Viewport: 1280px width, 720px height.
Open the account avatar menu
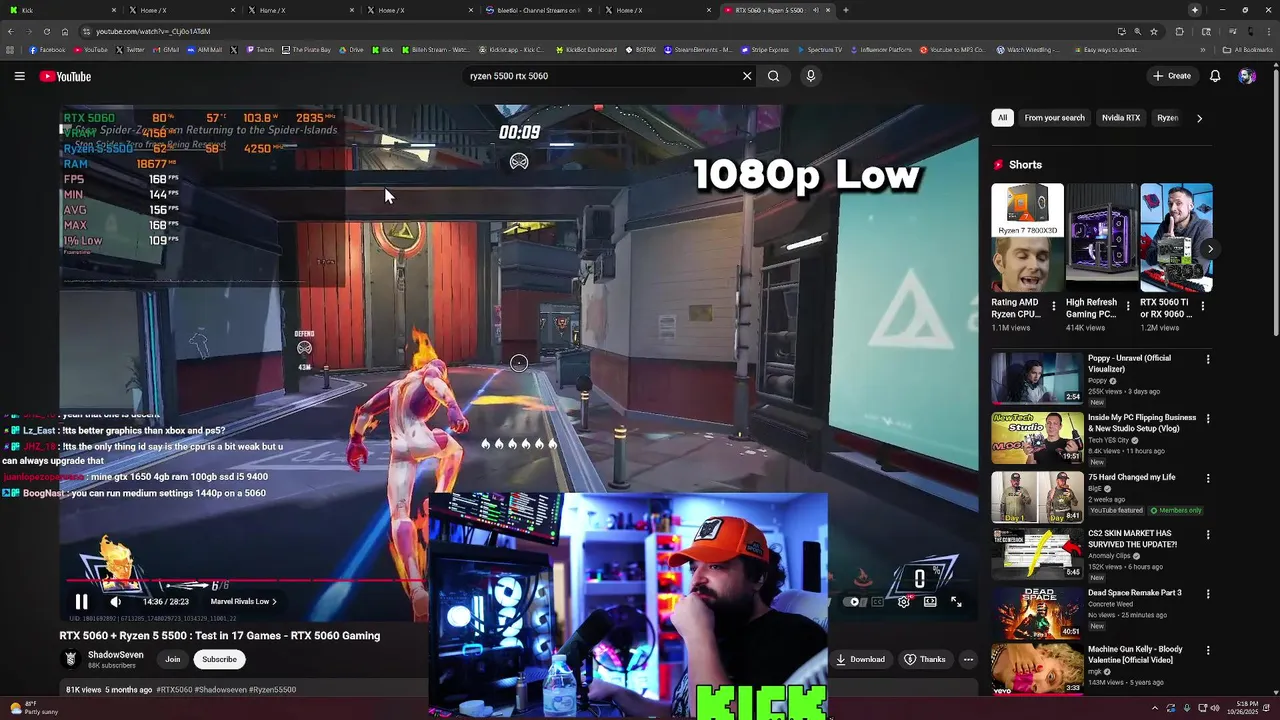pos(1247,76)
